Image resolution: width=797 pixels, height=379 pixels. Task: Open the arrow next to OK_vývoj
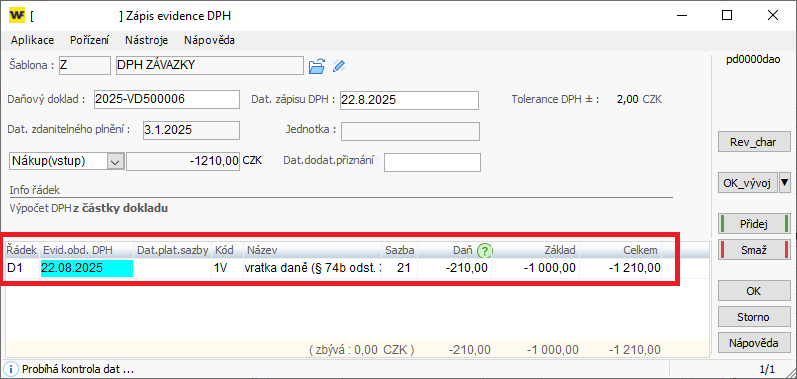coord(785,183)
